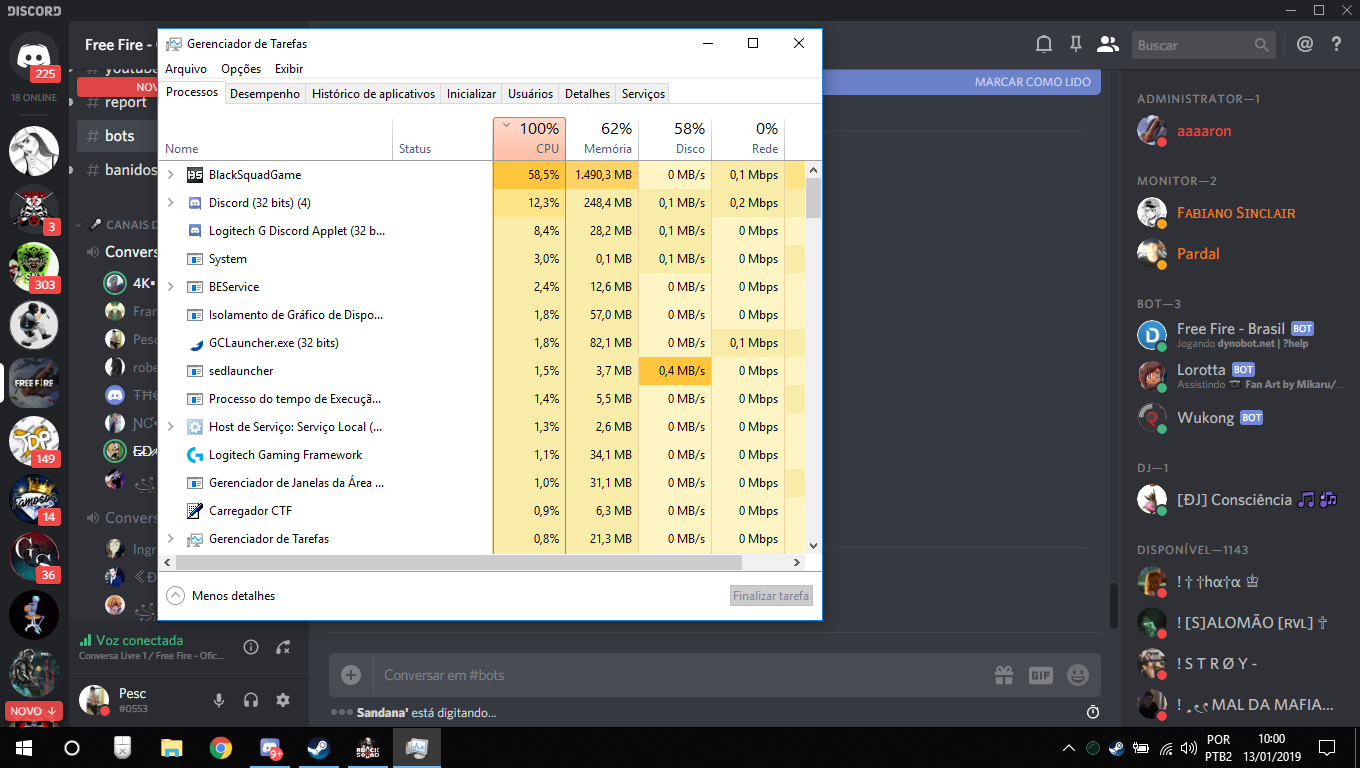This screenshot has height=768, width=1360.
Task: Open the emoji picker smiley
Action: (x=1078, y=675)
